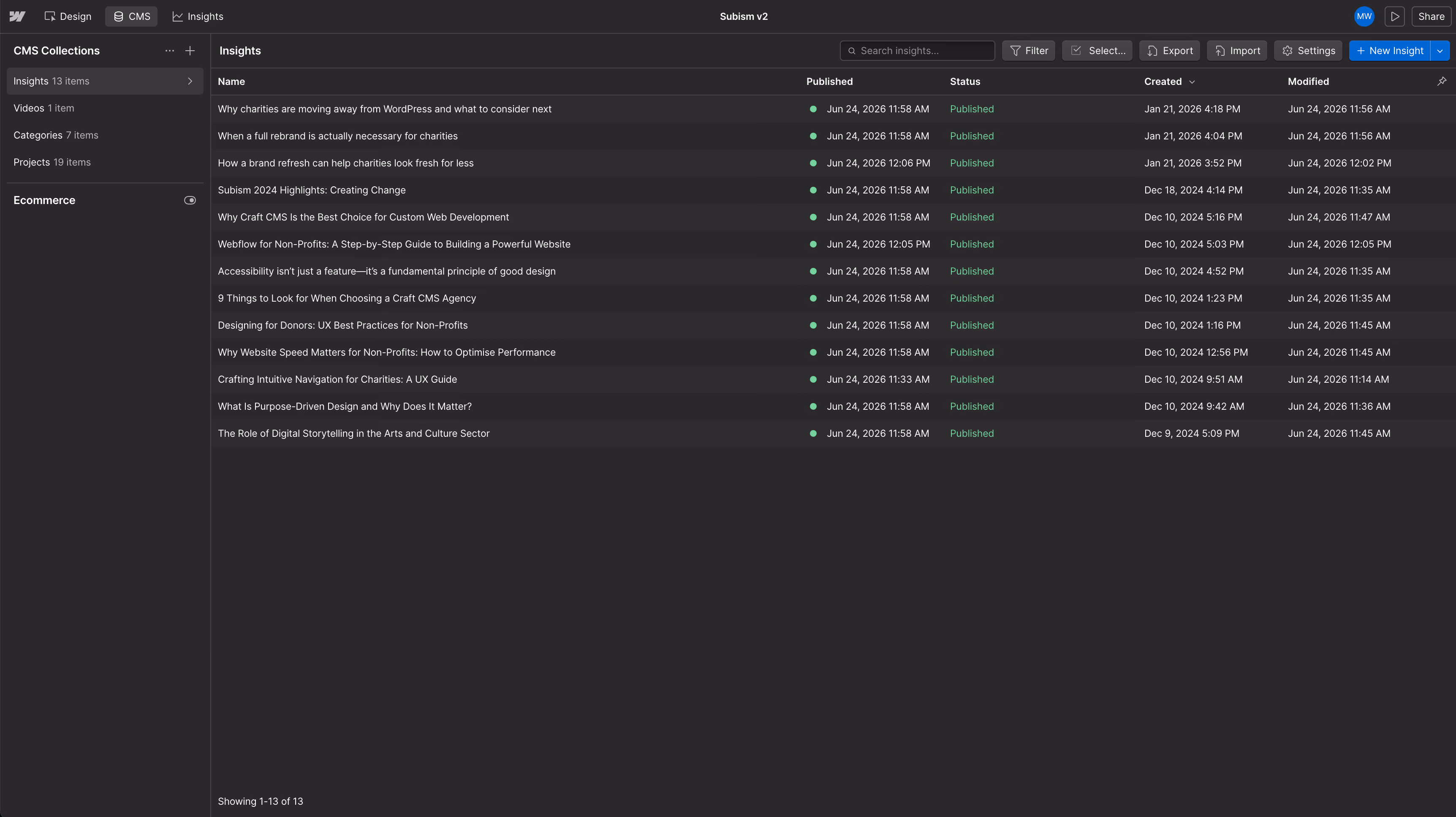Click published date 'Jun 24, 2026 11:33 AM'

click(878, 379)
